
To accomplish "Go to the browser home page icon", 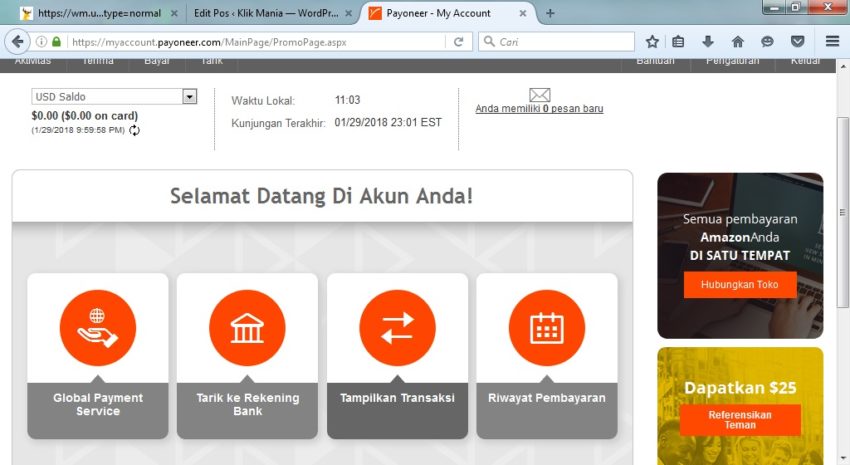I will (x=737, y=42).
